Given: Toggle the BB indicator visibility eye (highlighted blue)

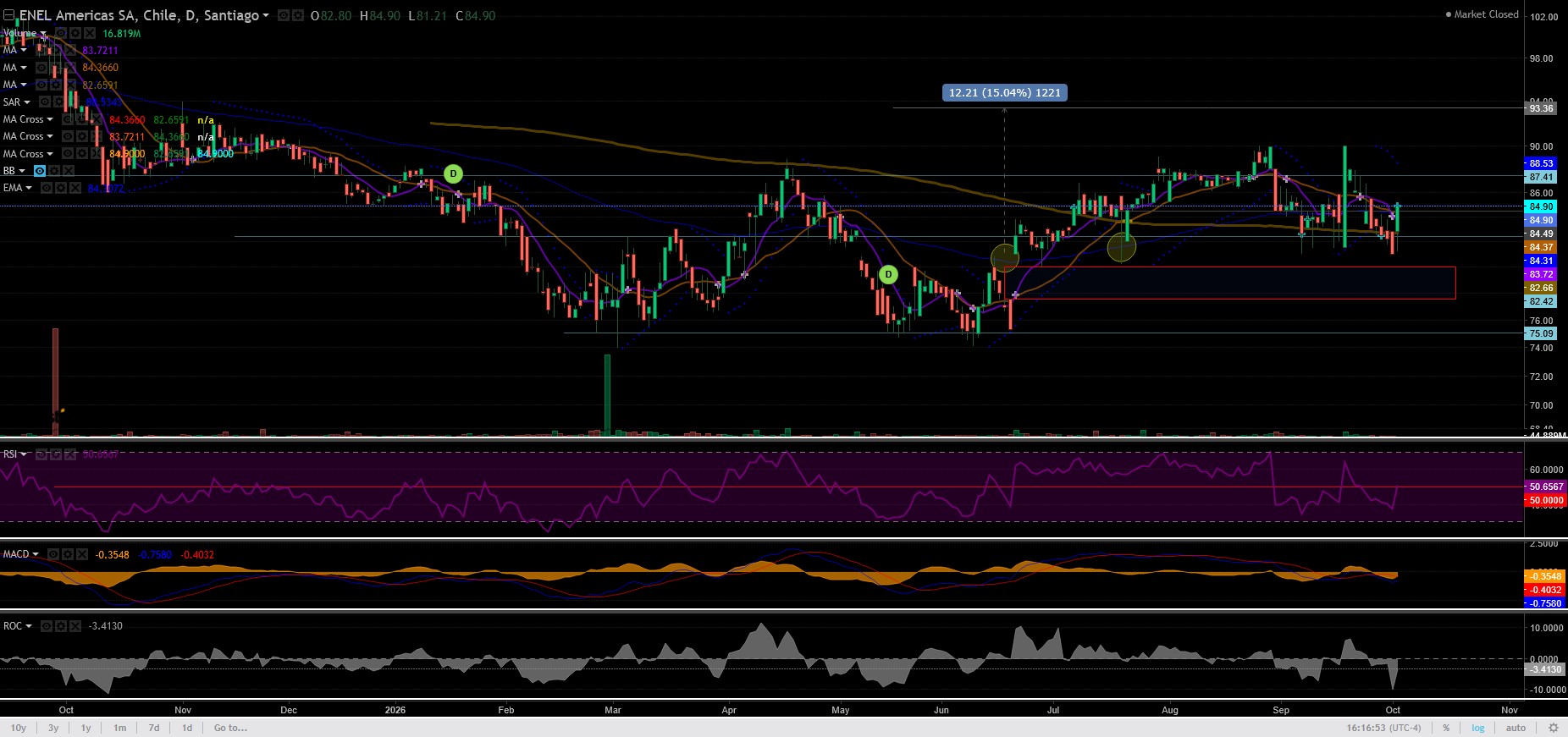Looking at the screenshot, I should 40,171.
